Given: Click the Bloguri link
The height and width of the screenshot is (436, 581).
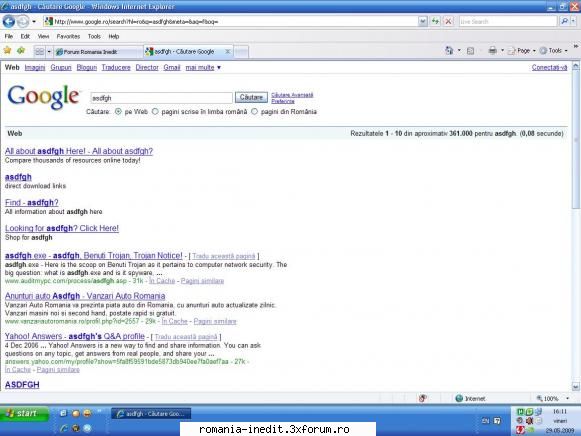Looking at the screenshot, I should click(87, 67).
